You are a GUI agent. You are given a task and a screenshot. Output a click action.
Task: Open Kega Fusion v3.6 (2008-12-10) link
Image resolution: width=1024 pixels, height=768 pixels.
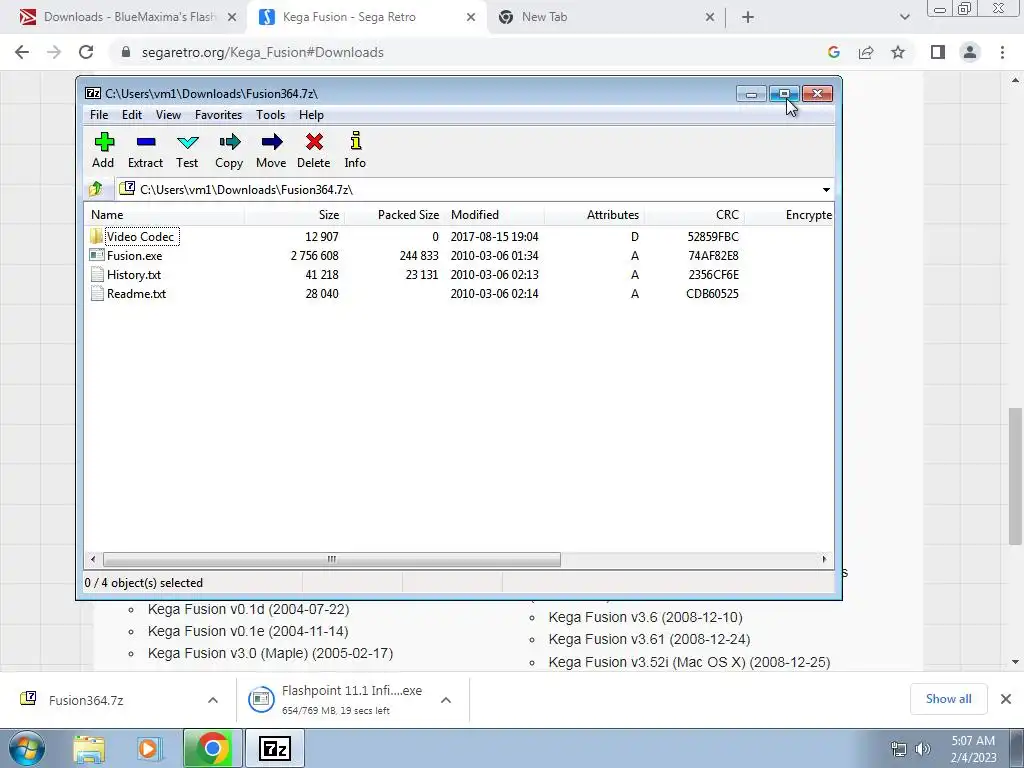pyautogui.click(x=645, y=617)
